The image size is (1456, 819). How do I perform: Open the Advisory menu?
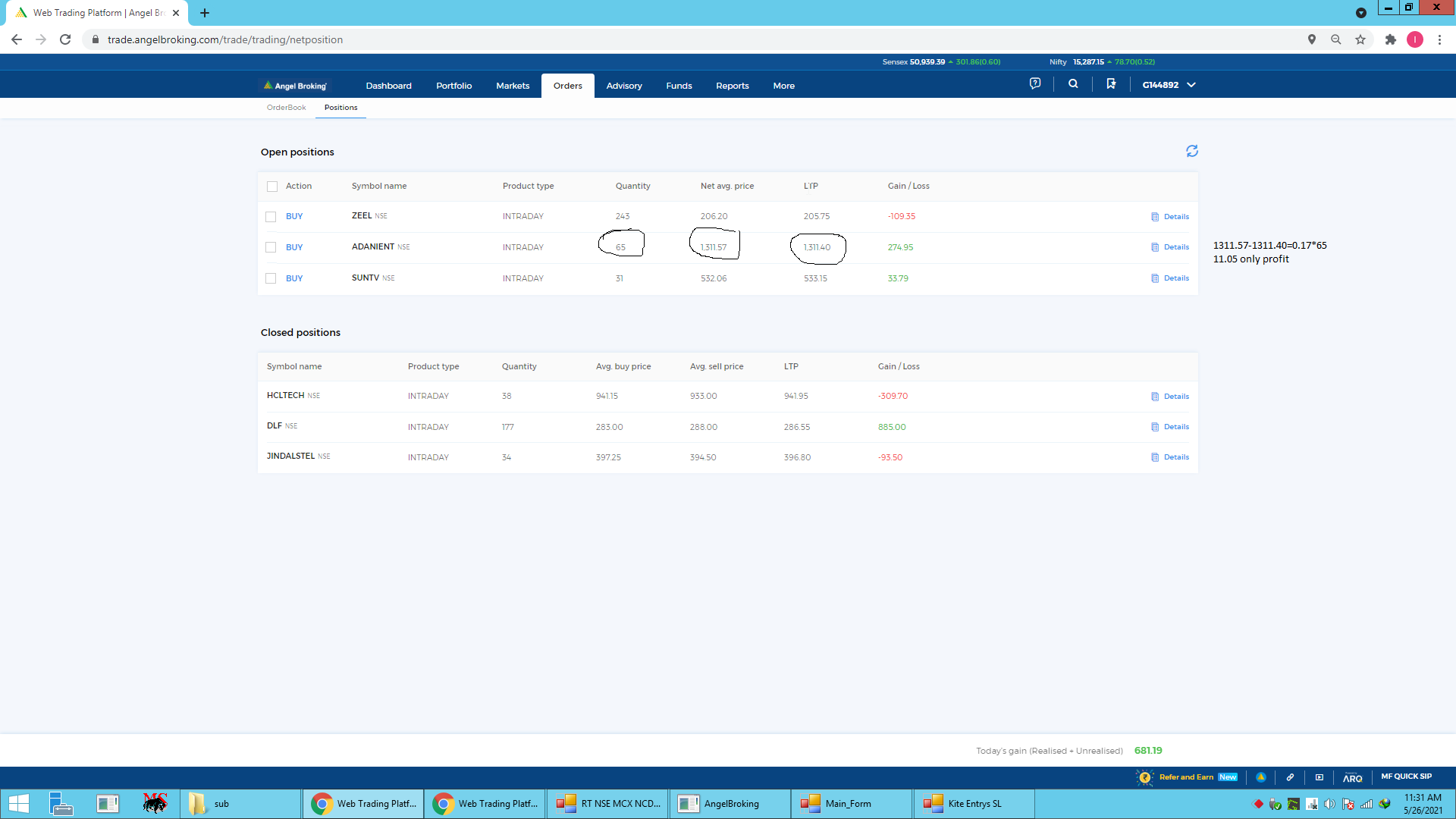(x=624, y=86)
